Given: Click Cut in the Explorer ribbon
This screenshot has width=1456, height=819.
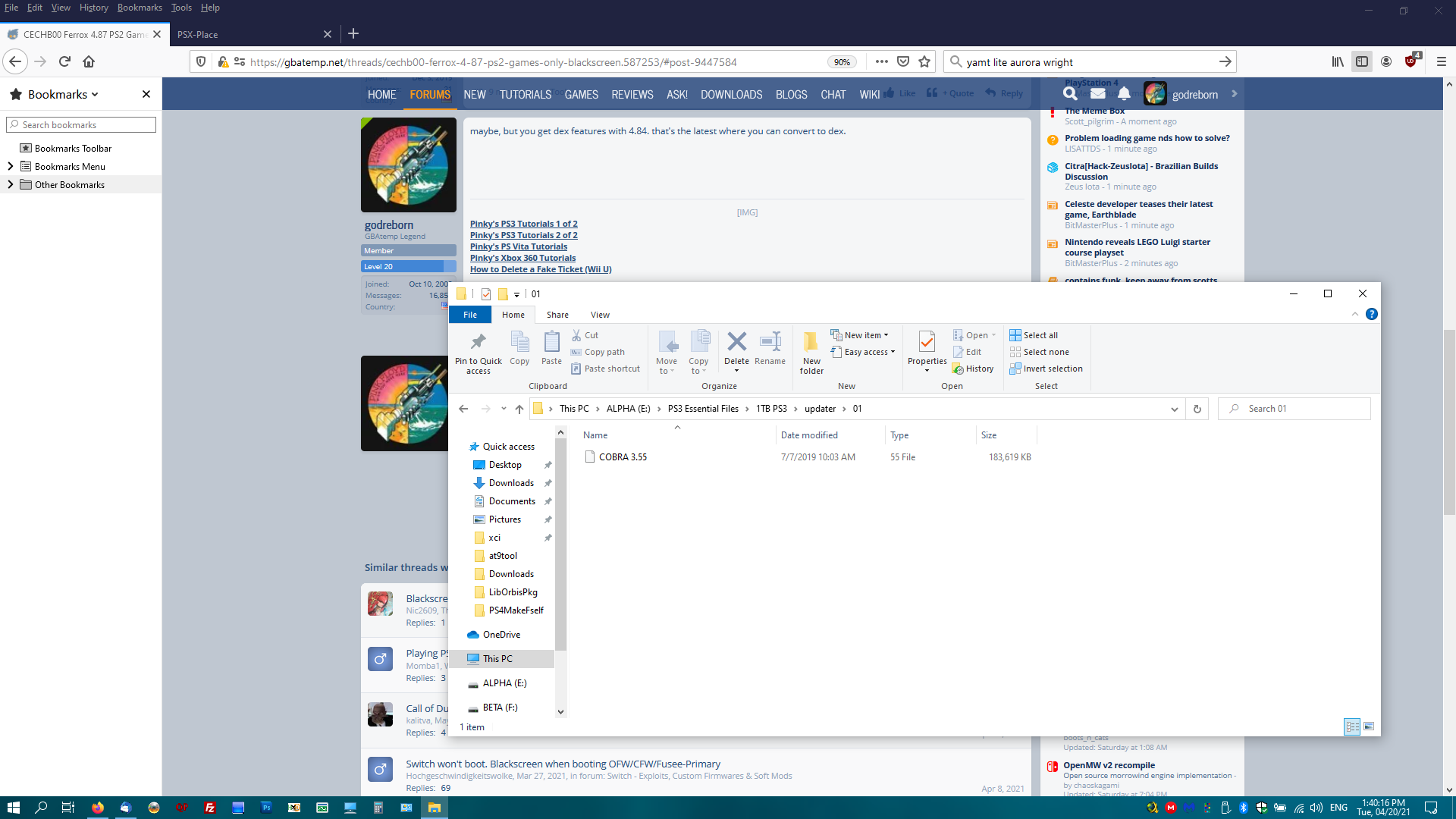Looking at the screenshot, I should pos(585,335).
